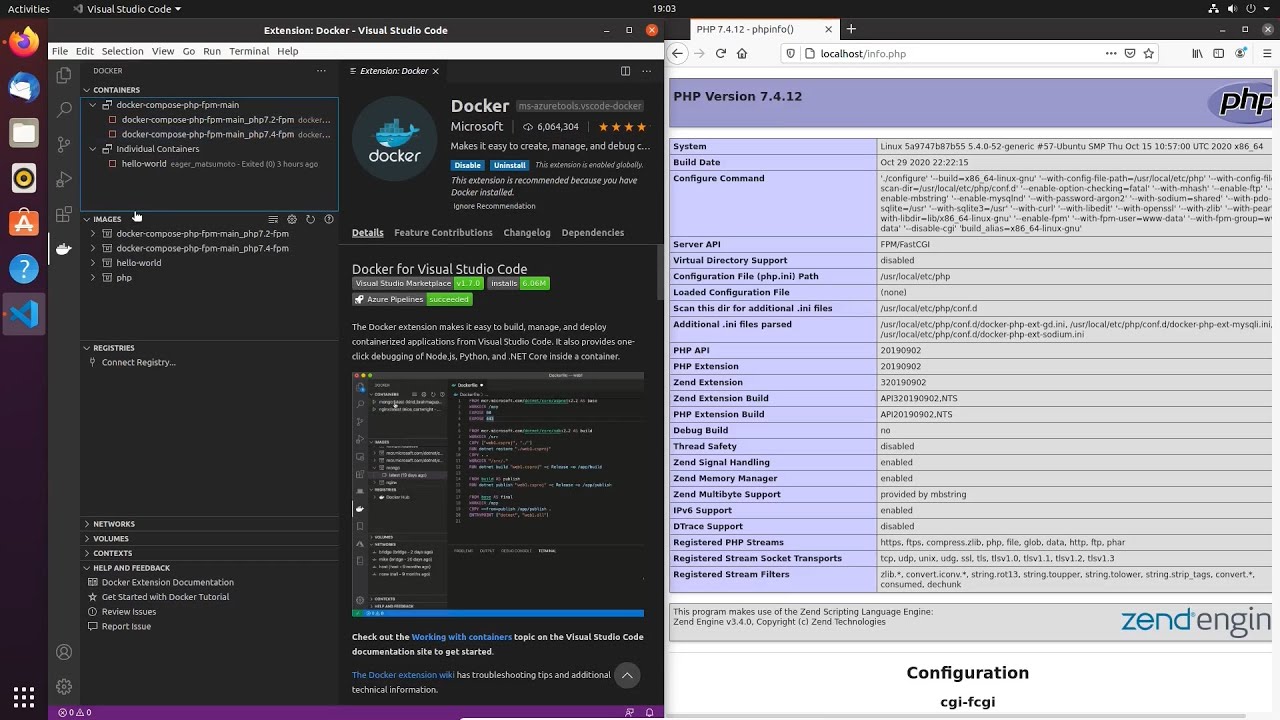
Task: Open editor more actions ellipsis
Action: 647,71
